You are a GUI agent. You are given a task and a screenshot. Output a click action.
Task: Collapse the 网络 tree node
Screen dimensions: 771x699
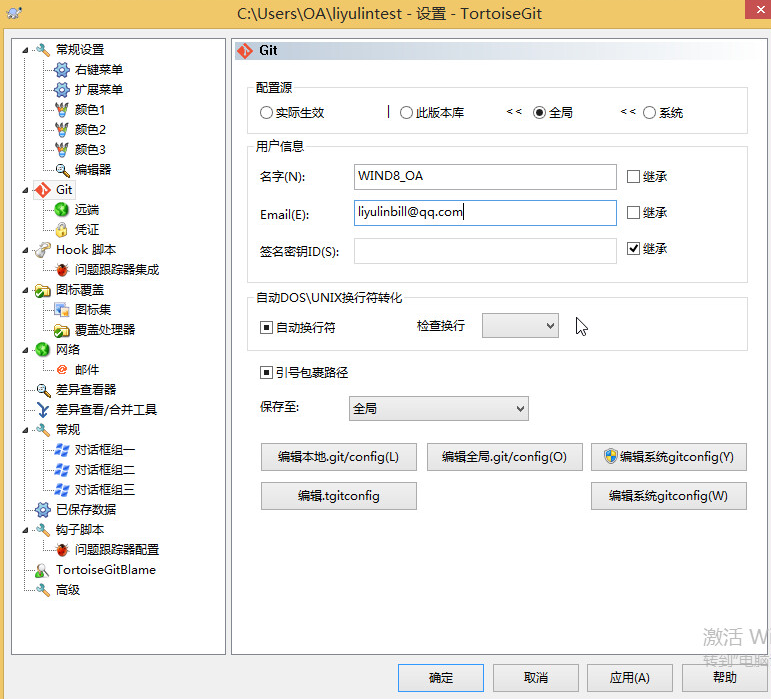[25, 350]
